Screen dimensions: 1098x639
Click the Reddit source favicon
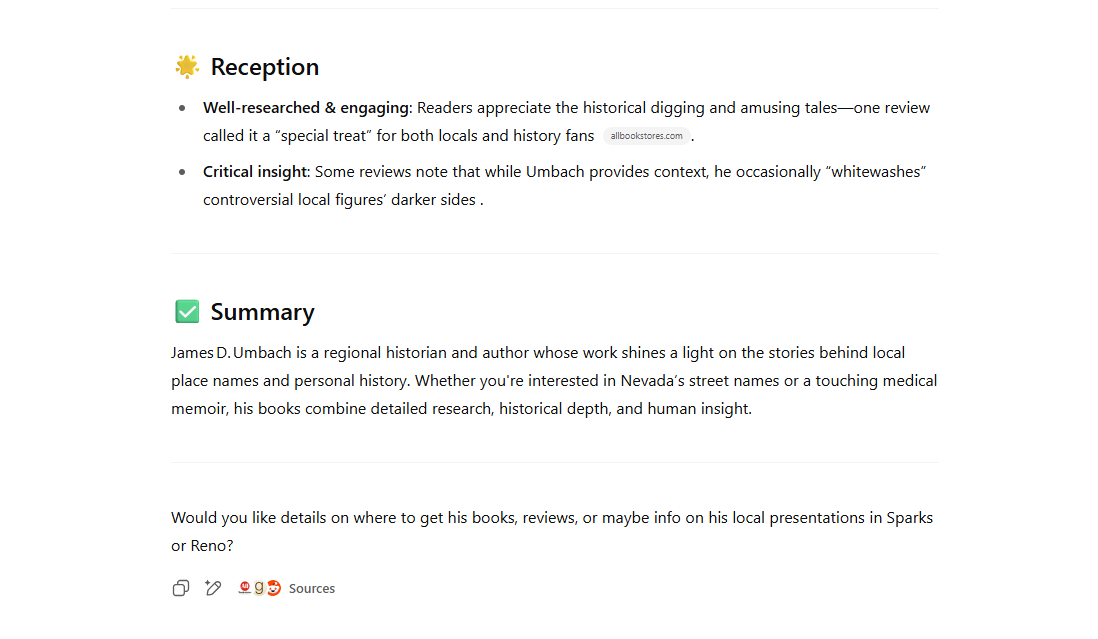274,588
